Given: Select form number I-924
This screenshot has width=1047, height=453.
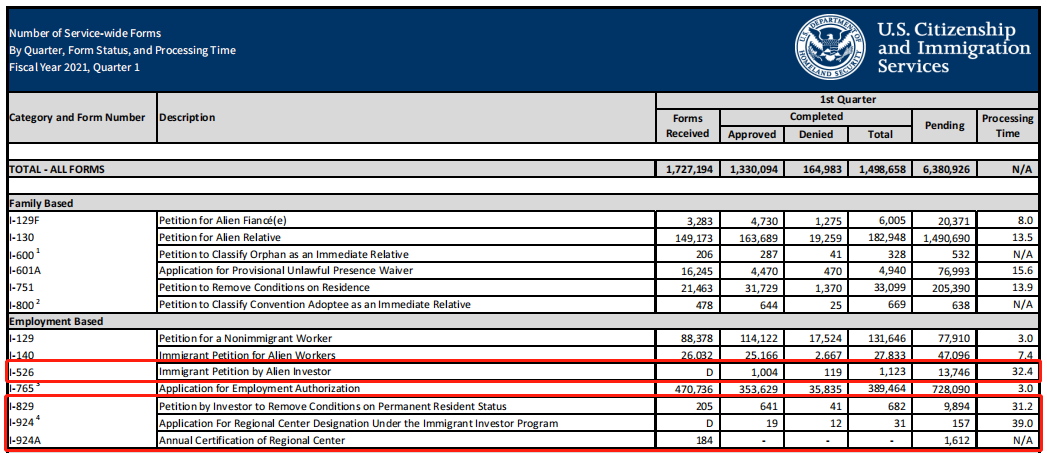Looking at the screenshot, I should [x=23, y=422].
